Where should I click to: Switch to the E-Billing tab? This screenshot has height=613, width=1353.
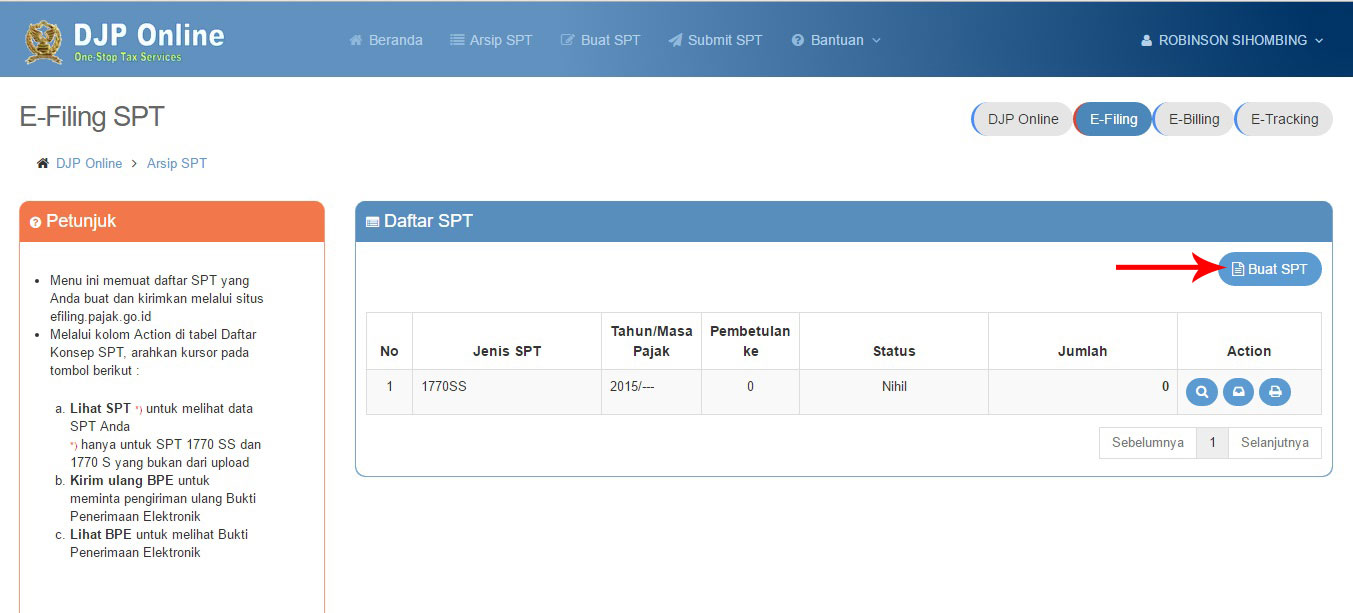tap(1192, 118)
